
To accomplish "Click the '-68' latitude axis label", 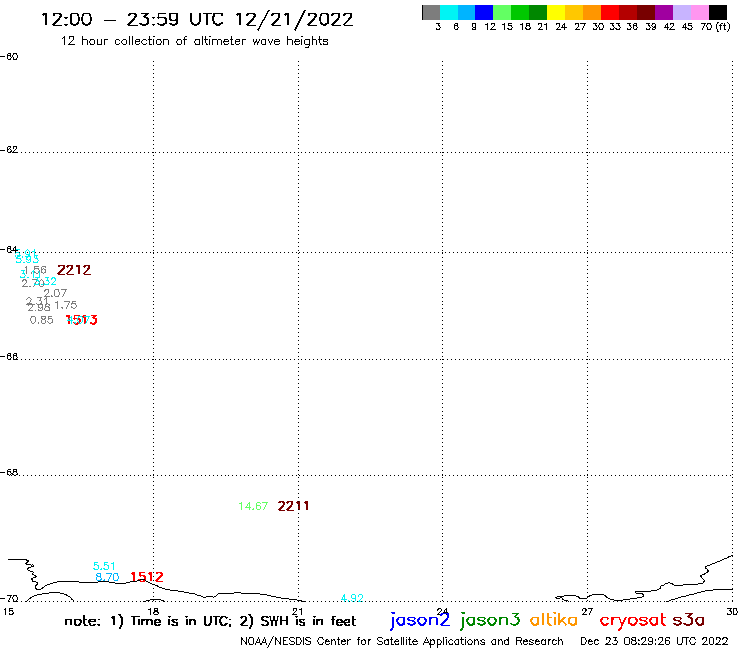I will click(9, 473).
